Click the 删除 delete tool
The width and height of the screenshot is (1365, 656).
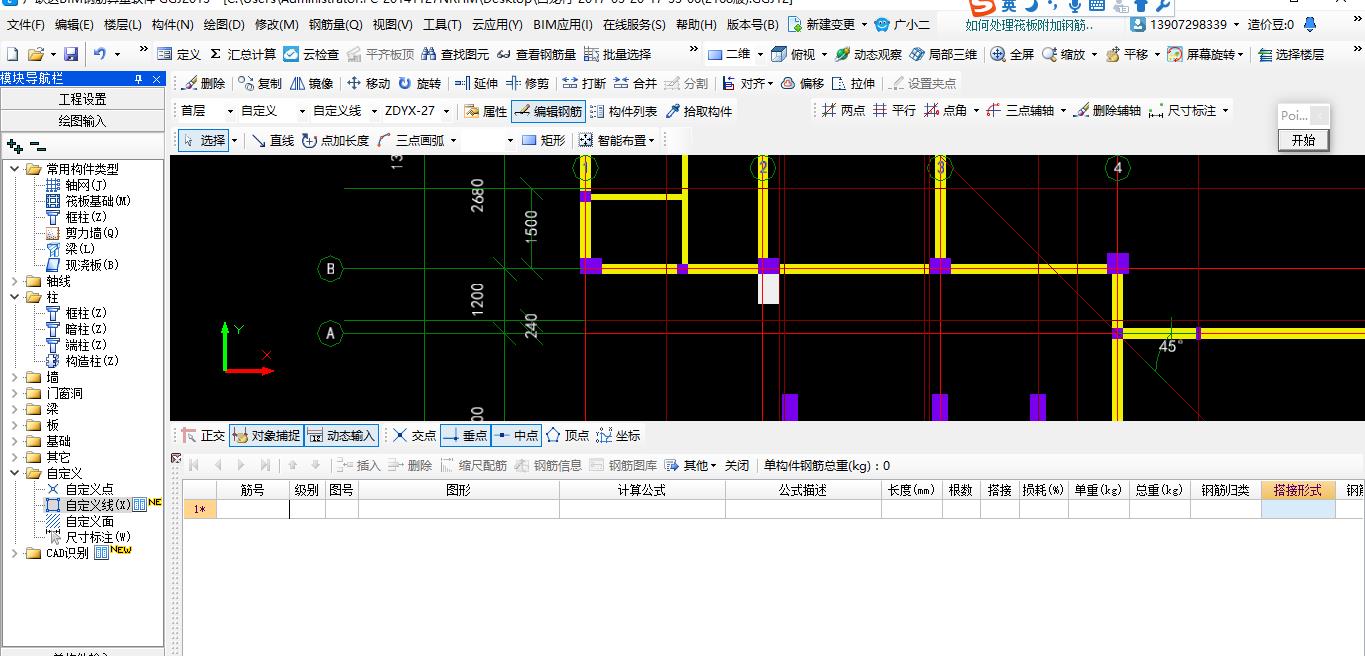point(203,83)
